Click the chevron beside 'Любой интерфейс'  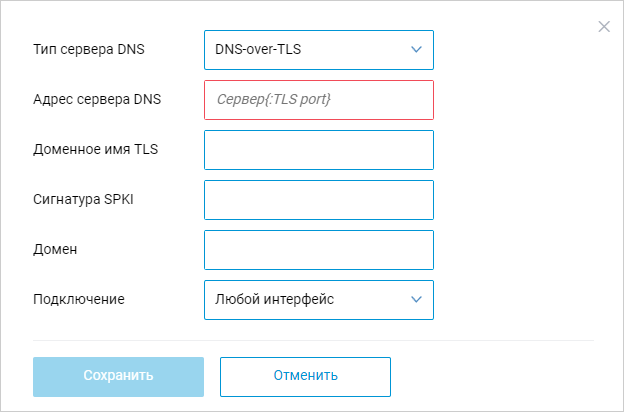(417, 299)
